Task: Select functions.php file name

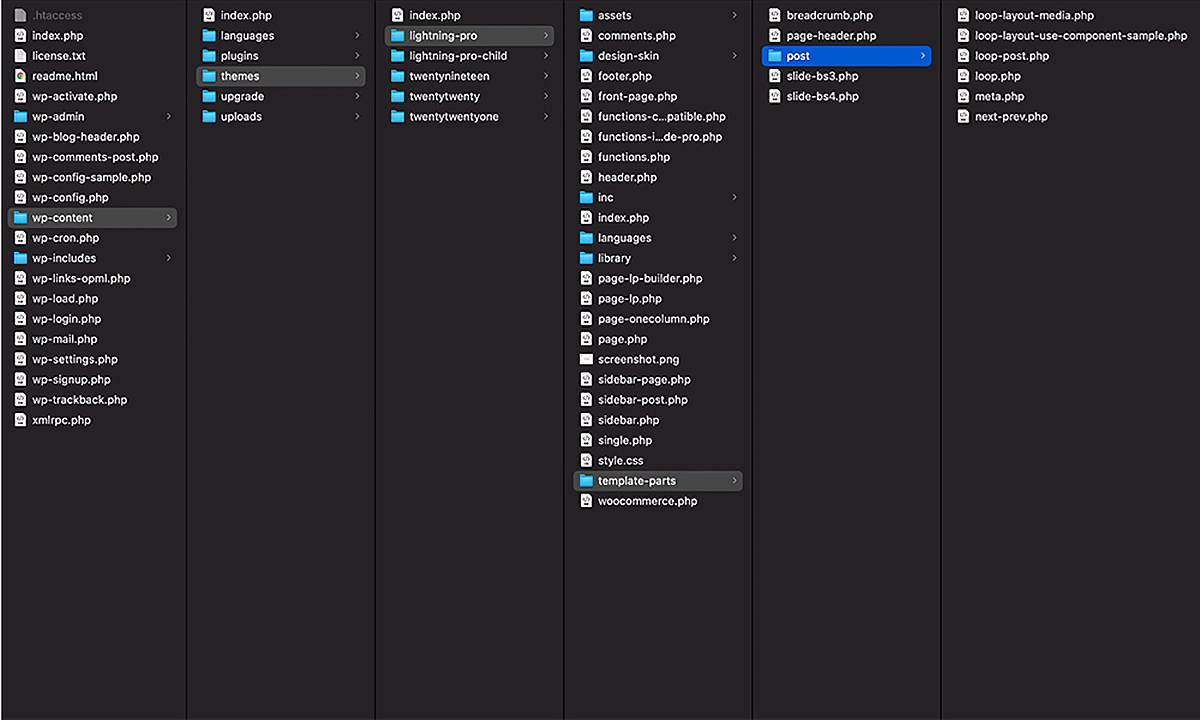Action: [x=634, y=157]
